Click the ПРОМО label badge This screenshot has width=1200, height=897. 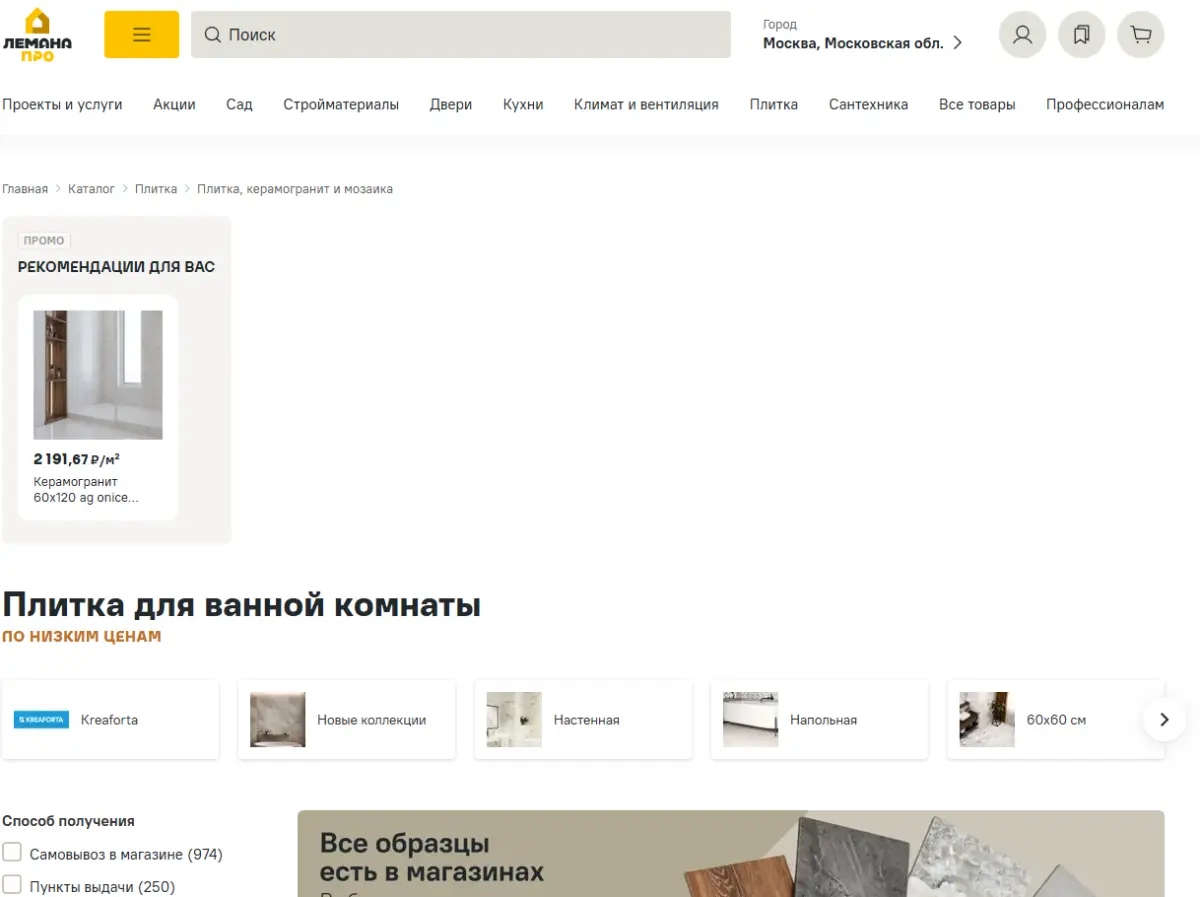click(x=44, y=241)
